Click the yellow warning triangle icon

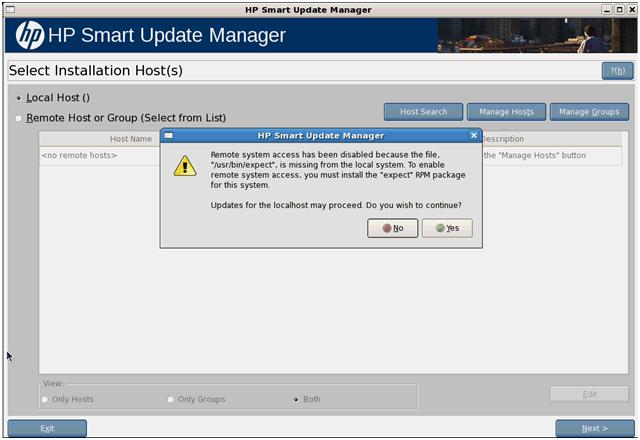pyautogui.click(x=185, y=165)
